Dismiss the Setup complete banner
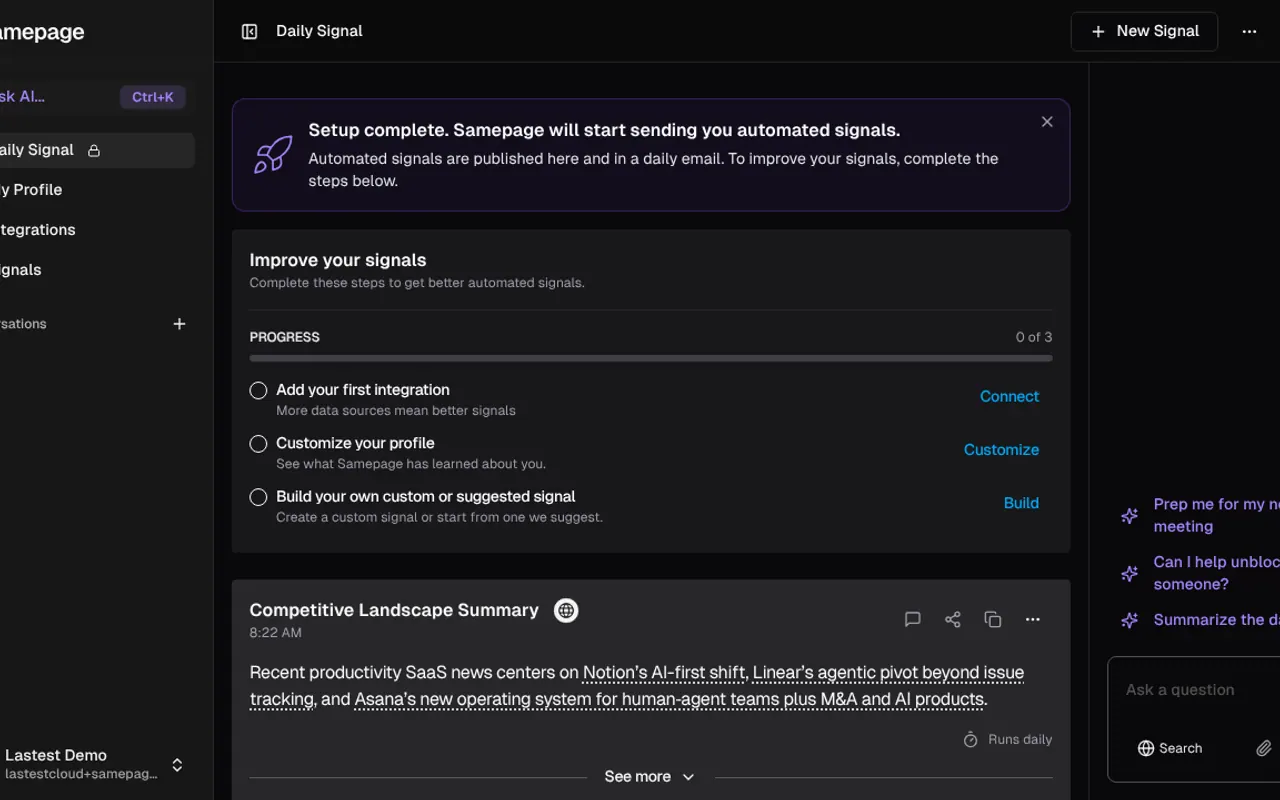This screenshot has width=1280, height=800. point(1047,122)
